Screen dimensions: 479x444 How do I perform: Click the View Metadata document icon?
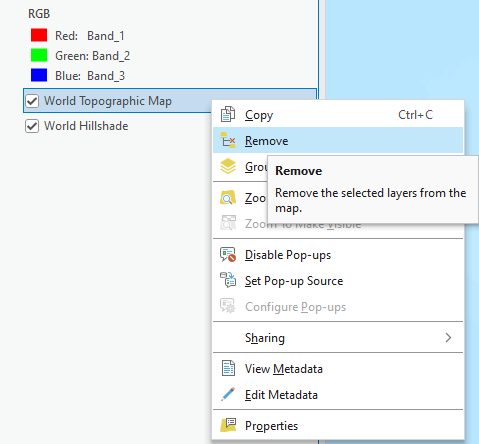[228, 369]
